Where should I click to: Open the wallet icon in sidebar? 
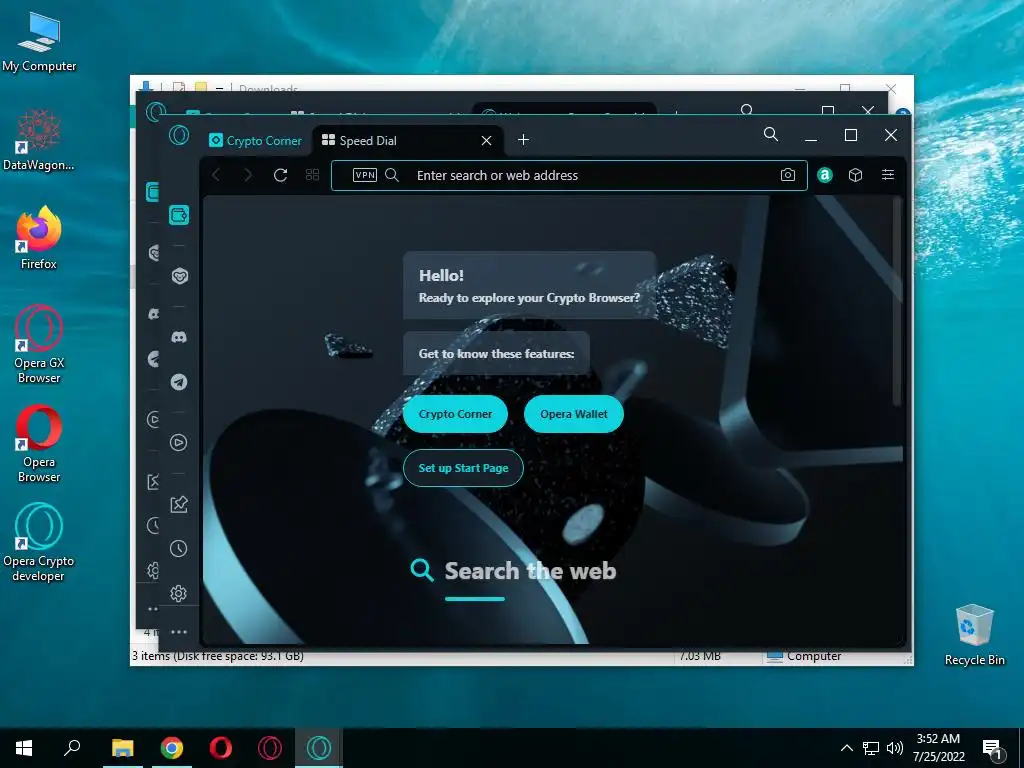pos(179,215)
